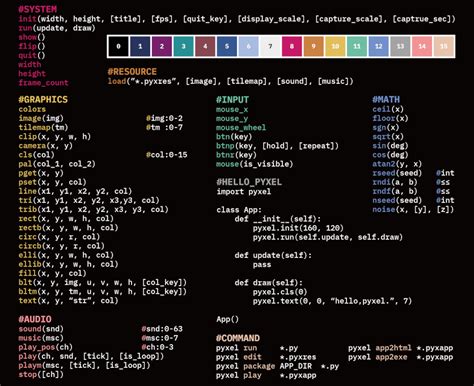Screen dimensions: 474x386
Task: Select color swatch number 12 (blue)
Action: point(378,46)
